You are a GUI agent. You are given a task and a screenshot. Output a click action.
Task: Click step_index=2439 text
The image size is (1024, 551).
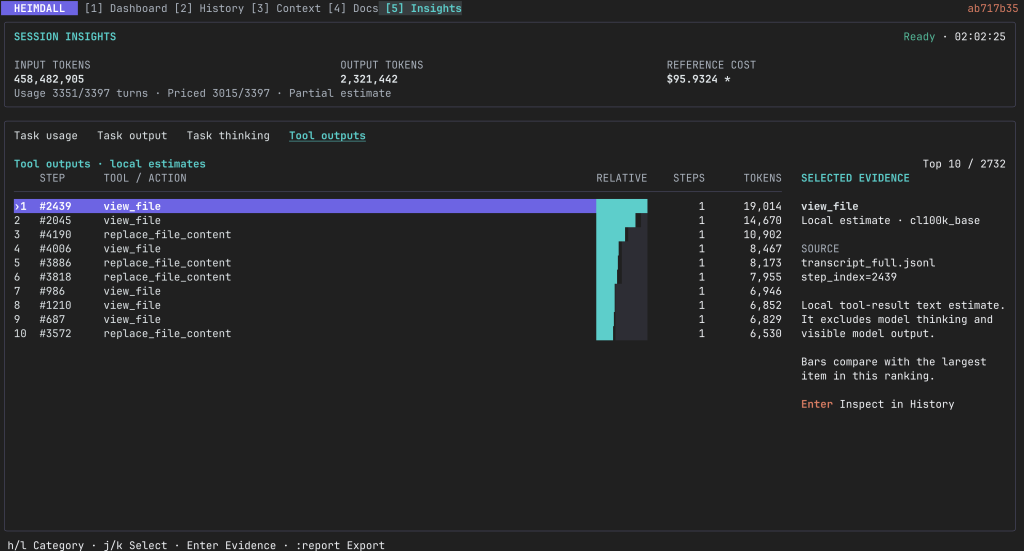849,277
